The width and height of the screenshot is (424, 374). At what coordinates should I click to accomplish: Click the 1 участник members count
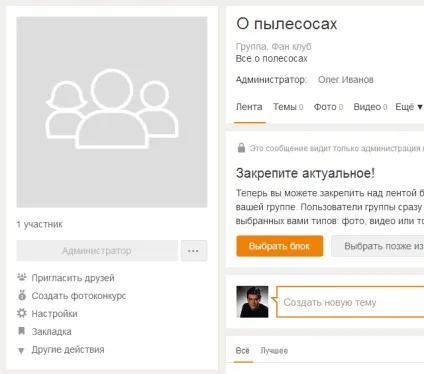point(40,224)
